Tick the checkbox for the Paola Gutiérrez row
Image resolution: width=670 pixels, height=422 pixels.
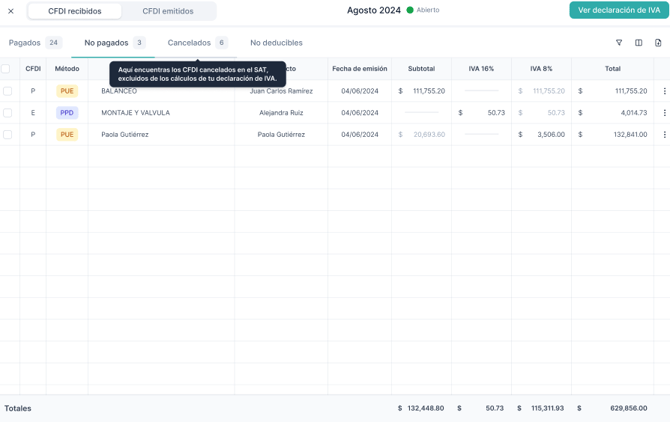click(7, 134)
